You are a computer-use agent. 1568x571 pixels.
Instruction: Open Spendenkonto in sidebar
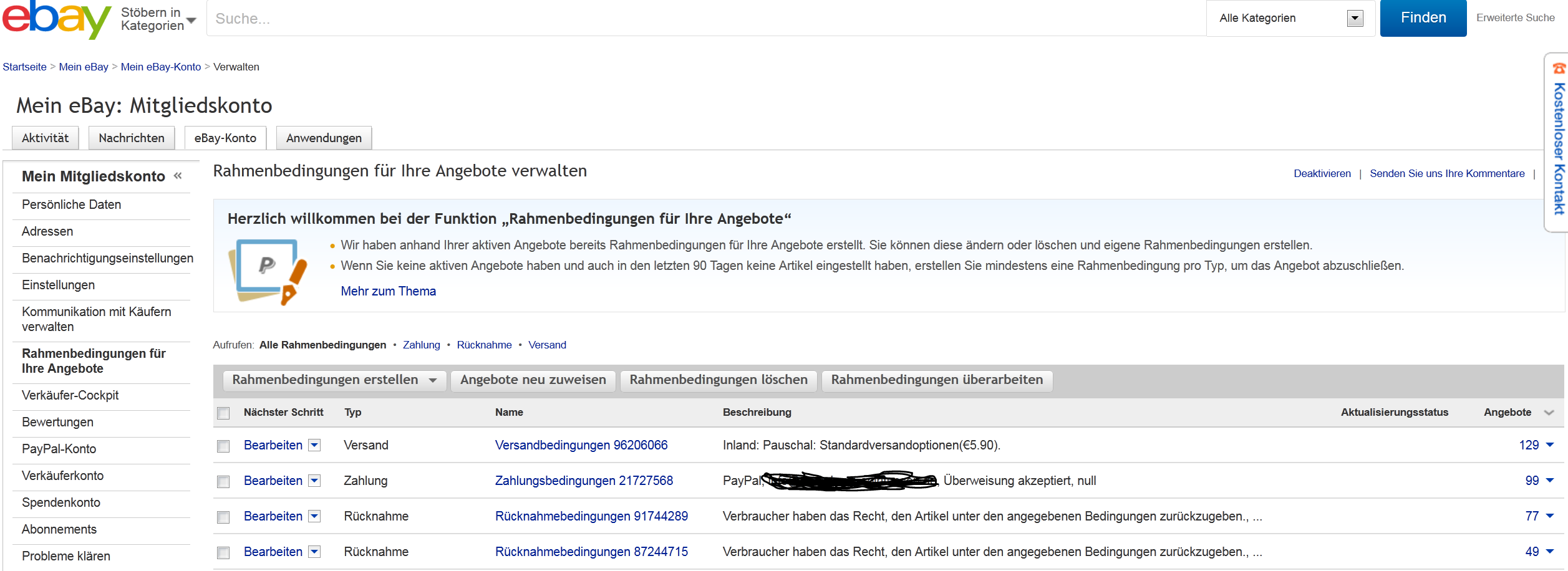point(60,502)
